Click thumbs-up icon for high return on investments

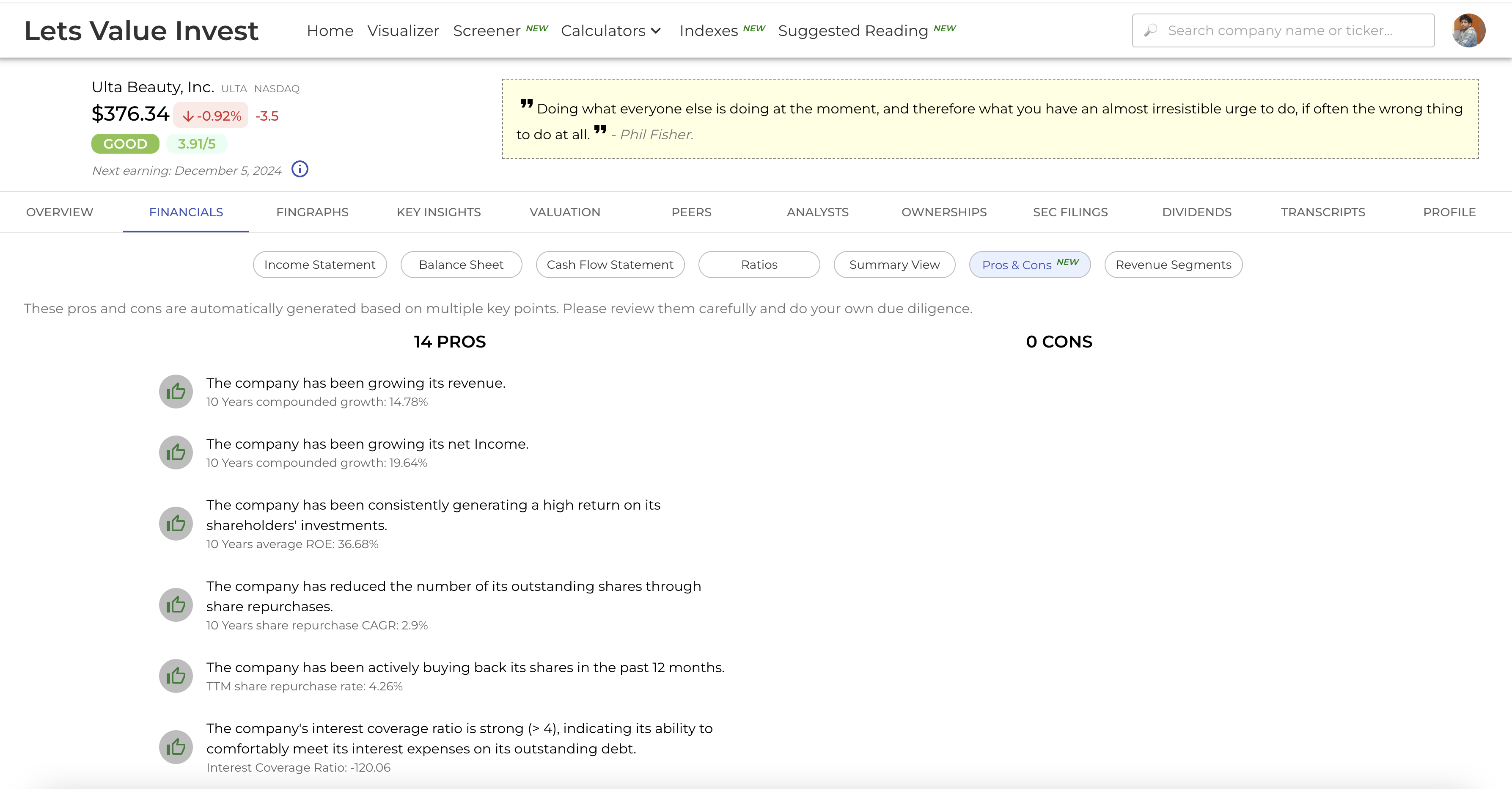(x=176, y=524)
